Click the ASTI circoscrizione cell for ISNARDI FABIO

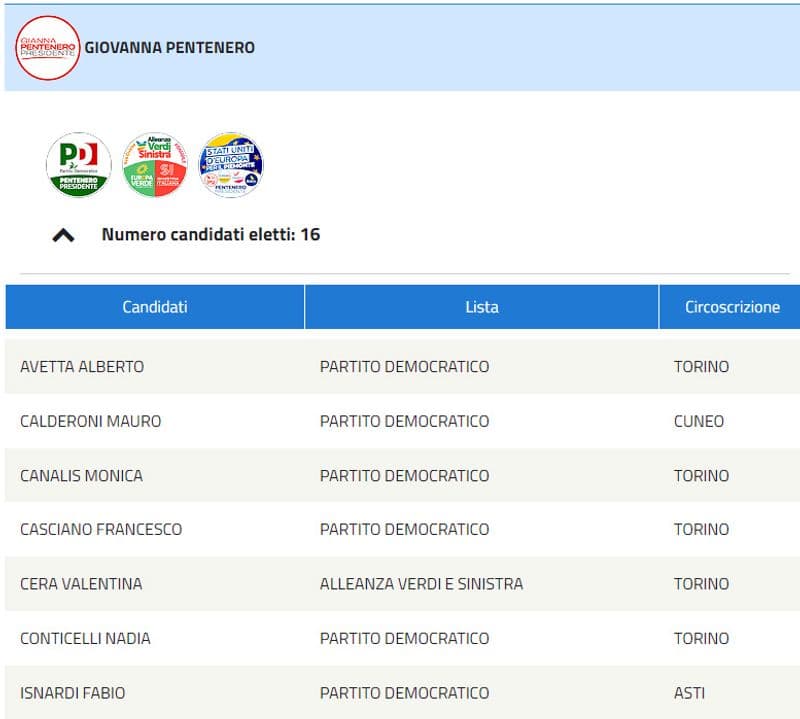click(x=690, y=692)
